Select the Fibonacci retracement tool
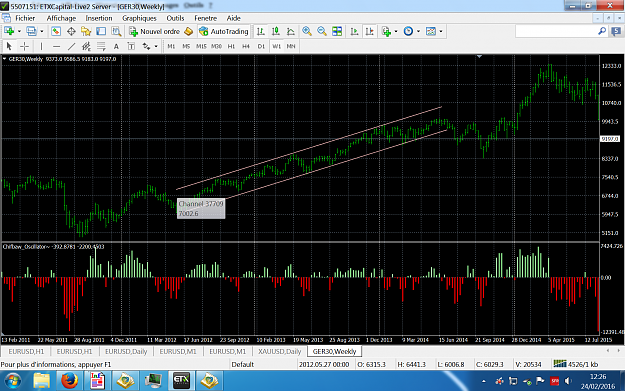 [101, 46]
